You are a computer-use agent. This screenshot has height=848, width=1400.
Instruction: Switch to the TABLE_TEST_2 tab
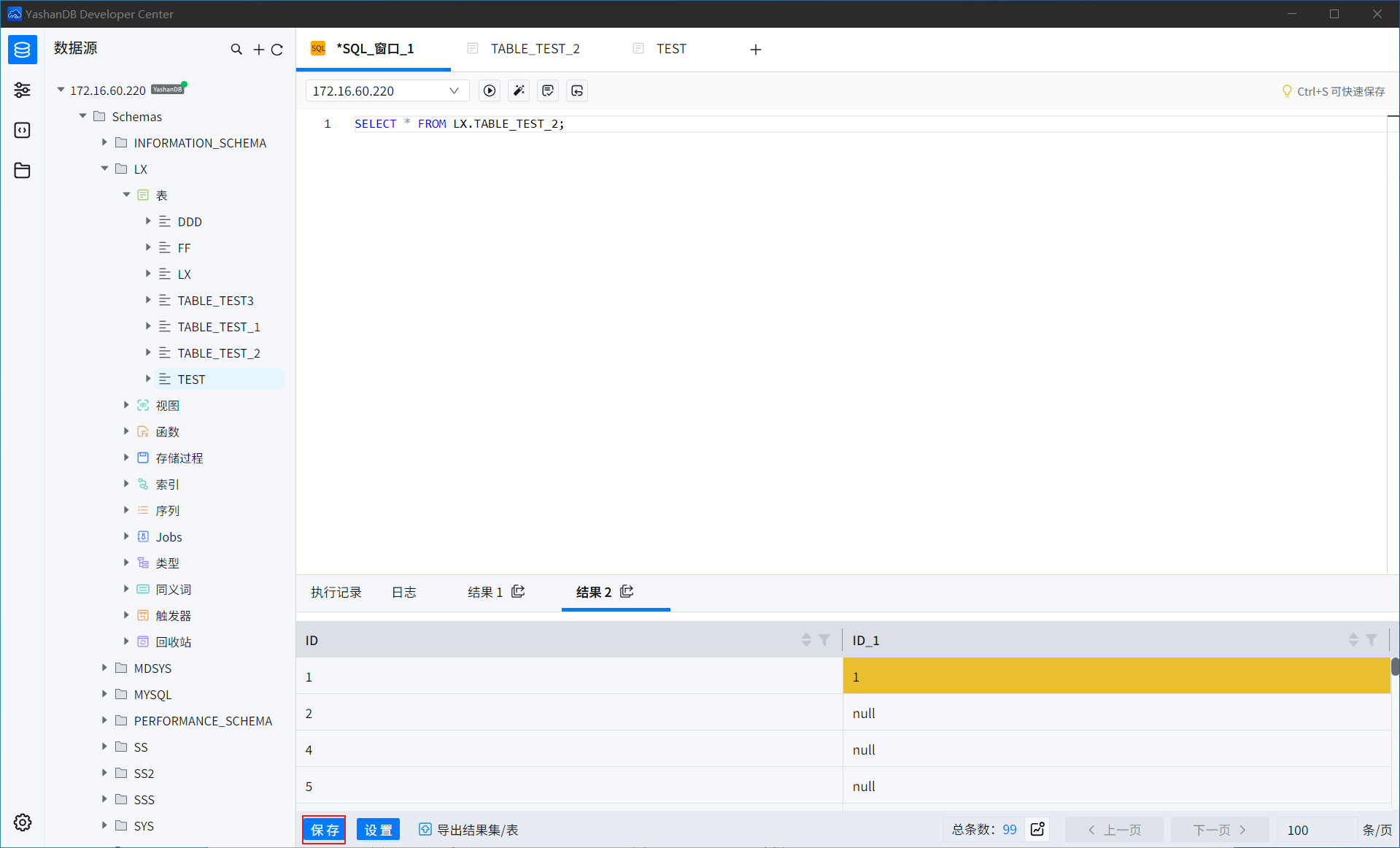click(535, 49)
